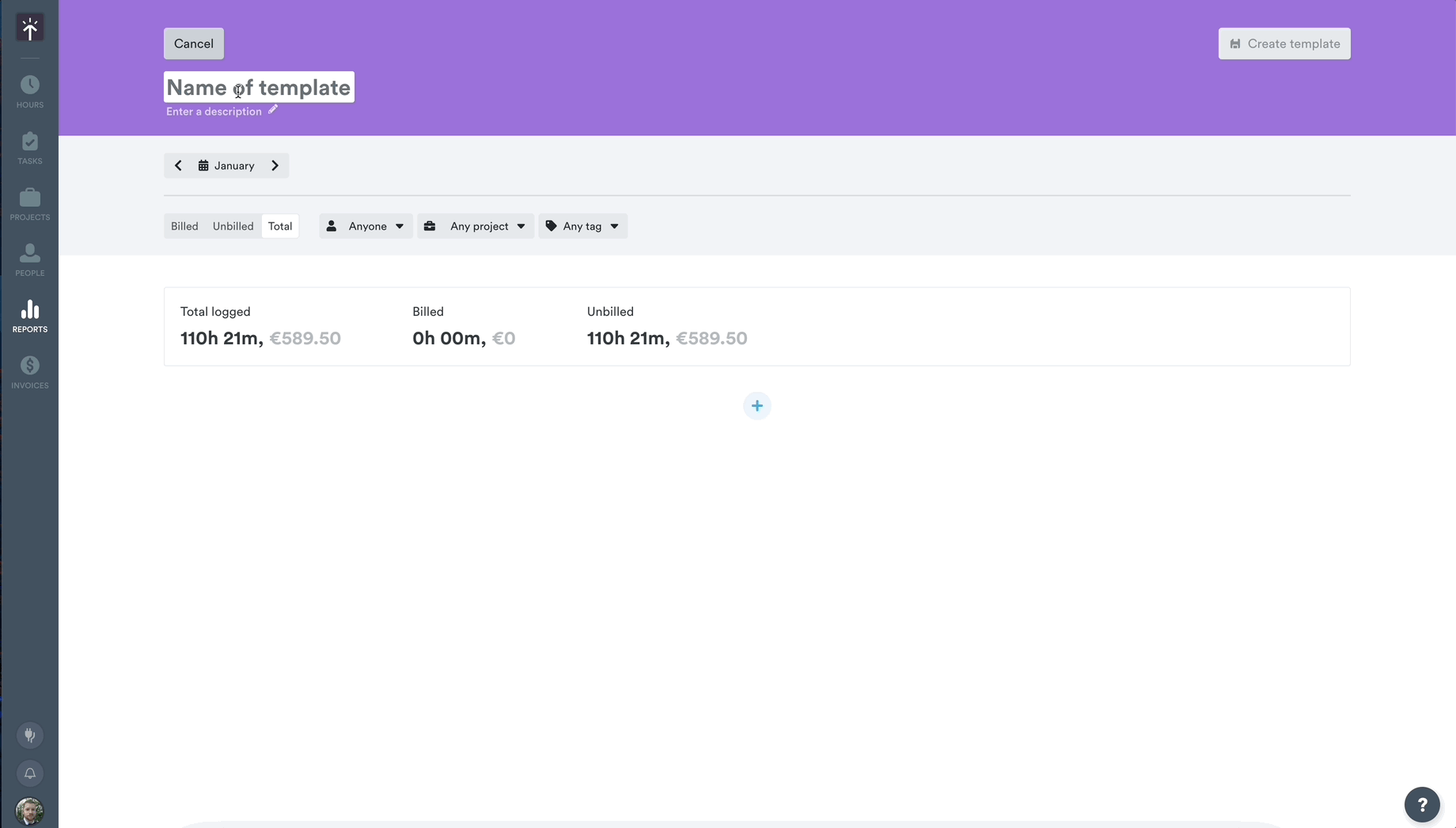Screen dimensions: 1456x828
Task: Open the Anyone people filter dropdown
Action: click(365, 226)
